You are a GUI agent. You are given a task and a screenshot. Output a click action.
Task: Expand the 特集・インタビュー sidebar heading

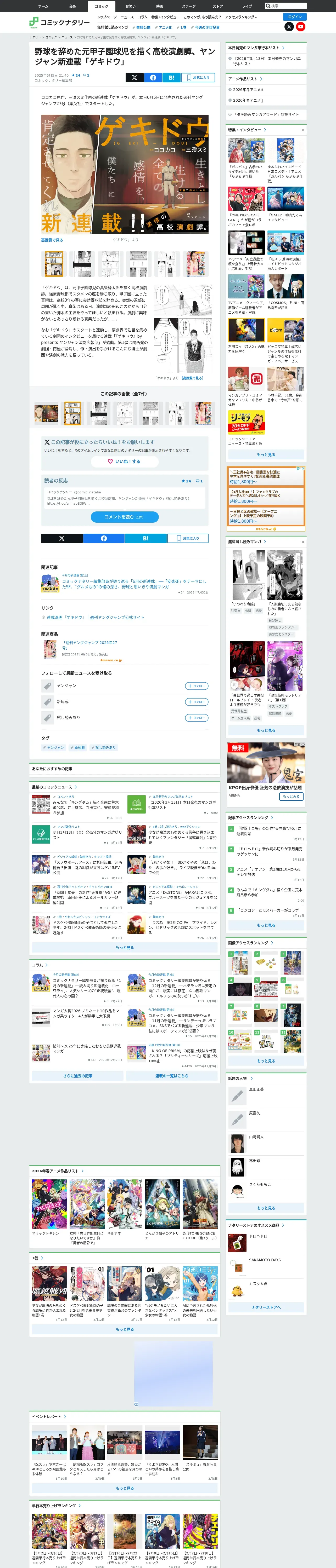pos(265,130)
